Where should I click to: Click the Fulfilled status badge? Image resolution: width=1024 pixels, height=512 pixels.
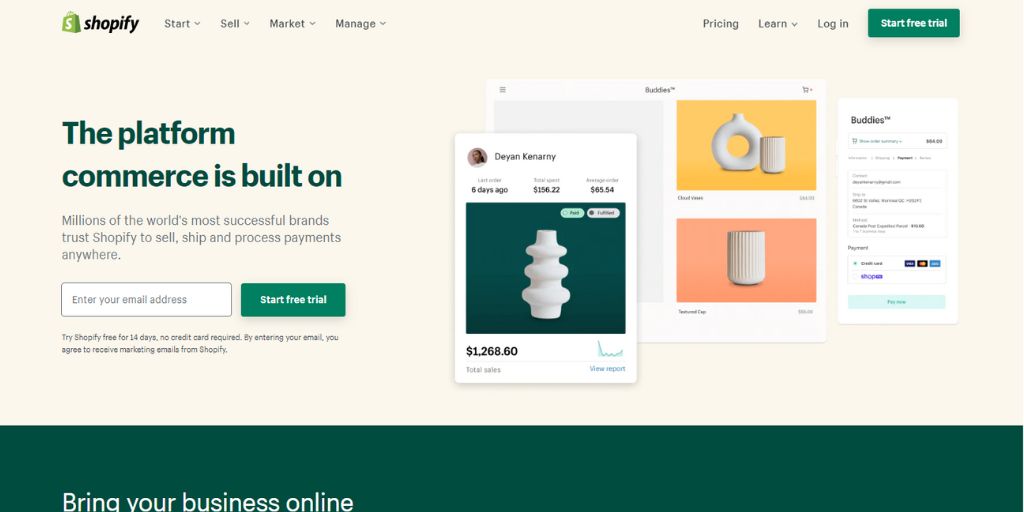[603, 213]
